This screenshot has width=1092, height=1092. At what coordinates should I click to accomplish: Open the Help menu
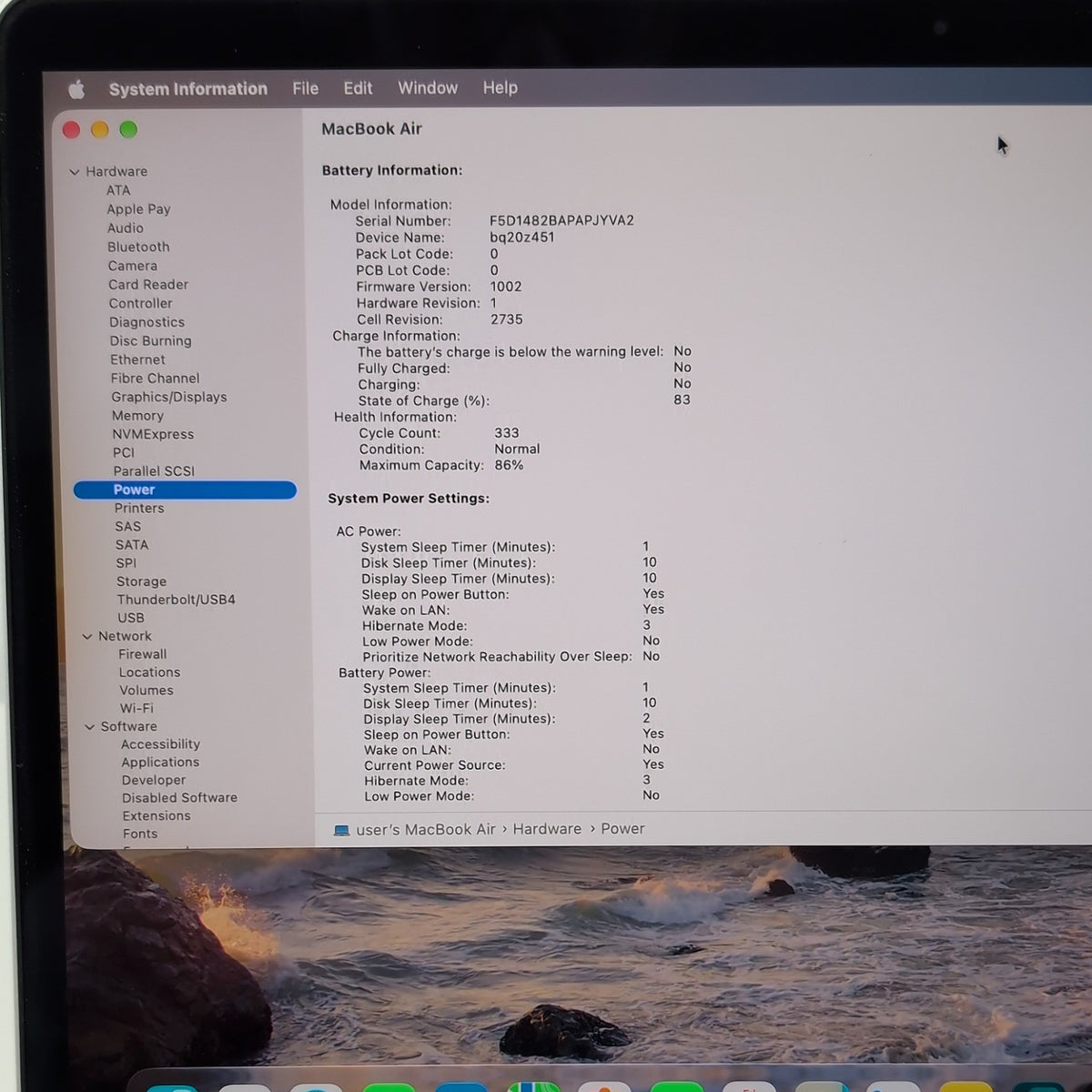500,87
